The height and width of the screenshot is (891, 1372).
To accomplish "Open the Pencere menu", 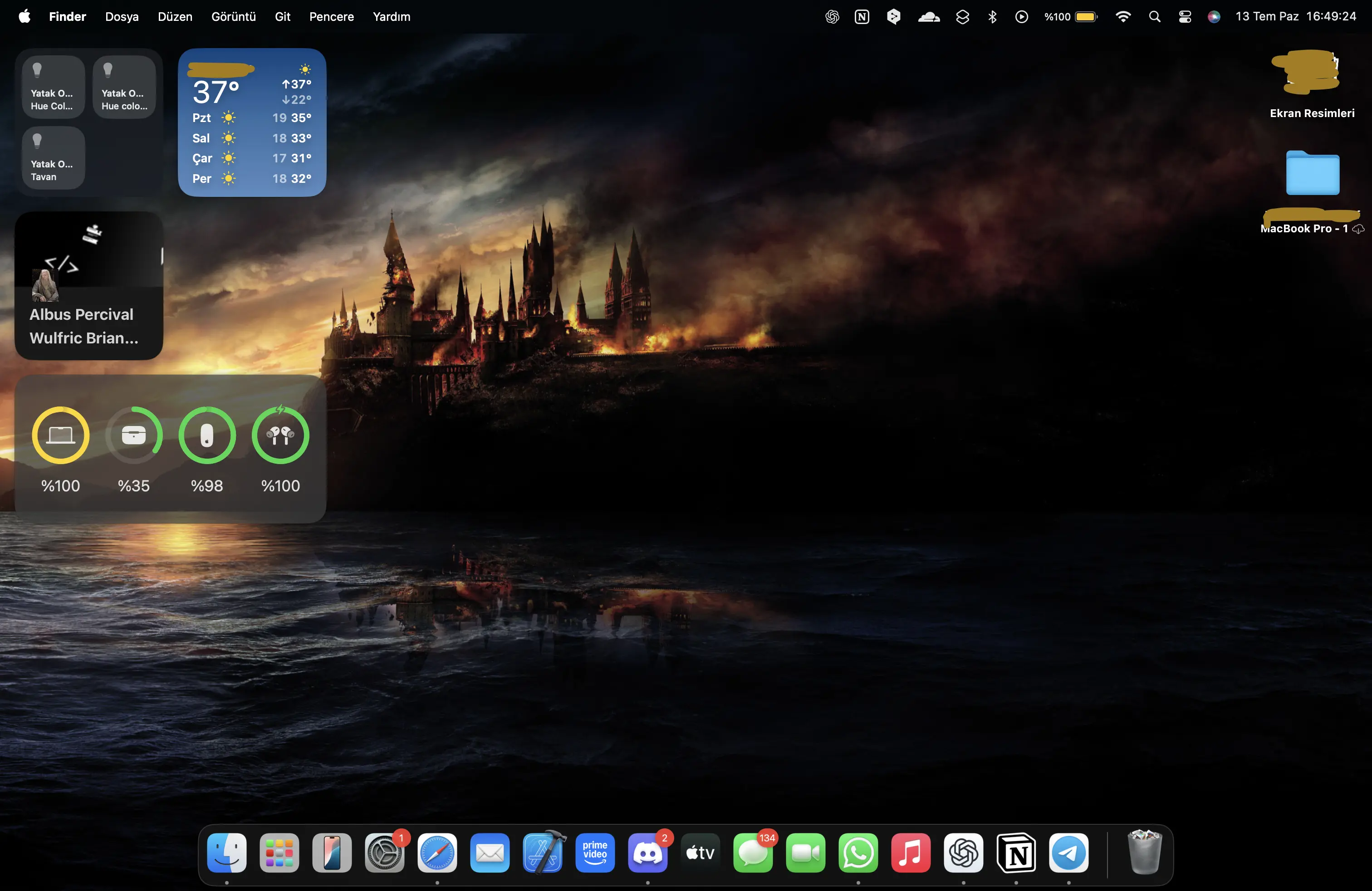I will pos(332,17).
